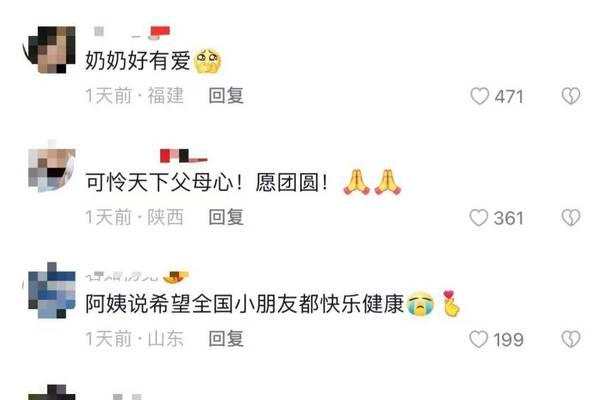Screen dimensions: 605x400
Task: Open avatar of the Shaanxi commenter
Action: pos(52,170)
